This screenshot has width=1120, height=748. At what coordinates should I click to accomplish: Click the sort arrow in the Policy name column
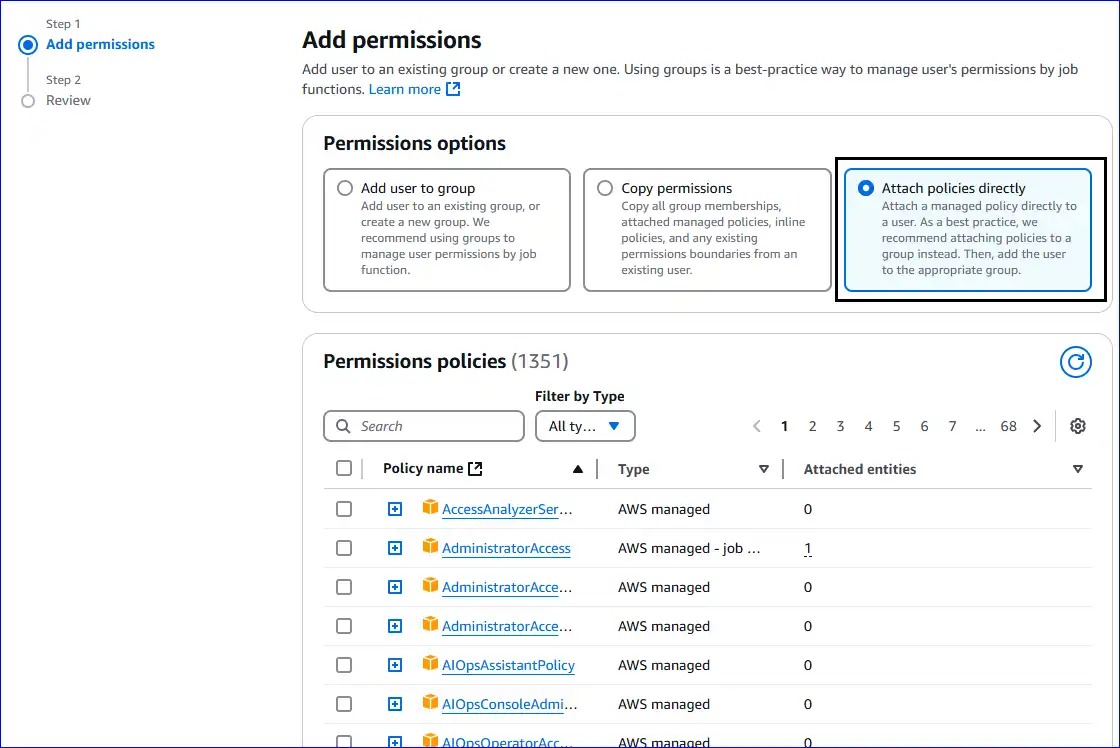pyautogui.click(x=577, y=468)
